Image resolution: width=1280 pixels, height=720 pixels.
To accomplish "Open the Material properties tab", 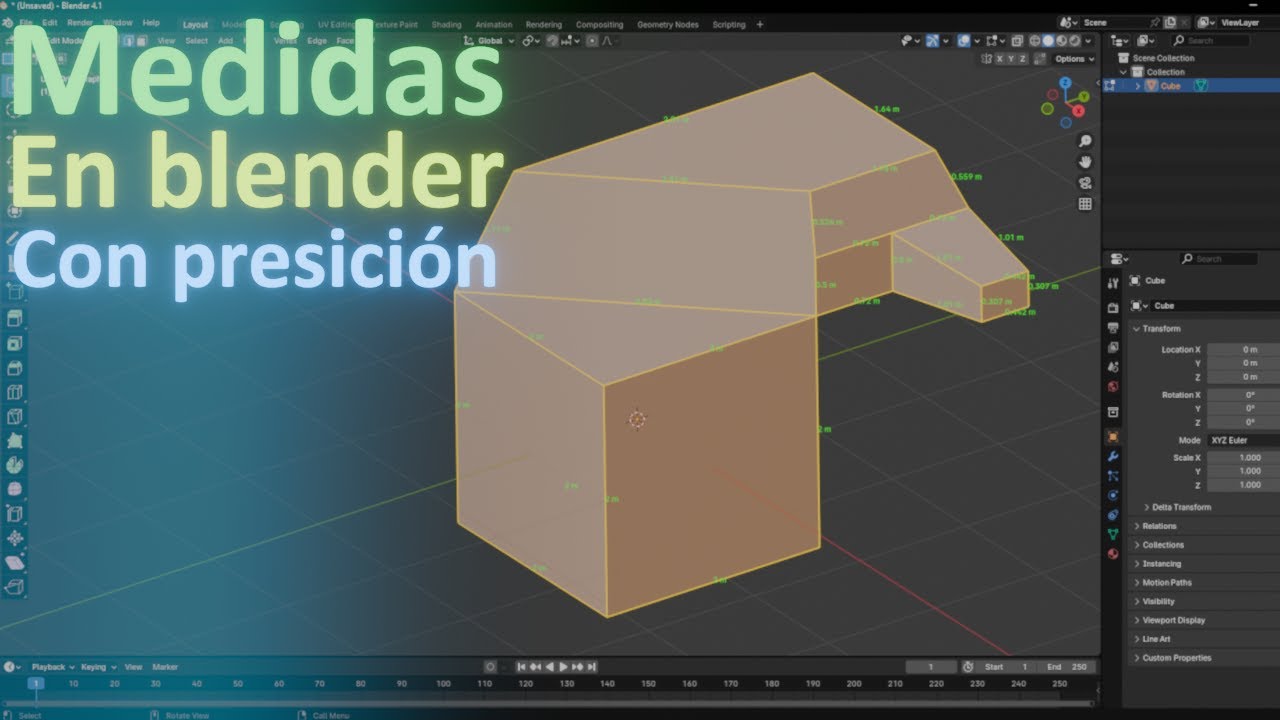I will (1113, 554).
